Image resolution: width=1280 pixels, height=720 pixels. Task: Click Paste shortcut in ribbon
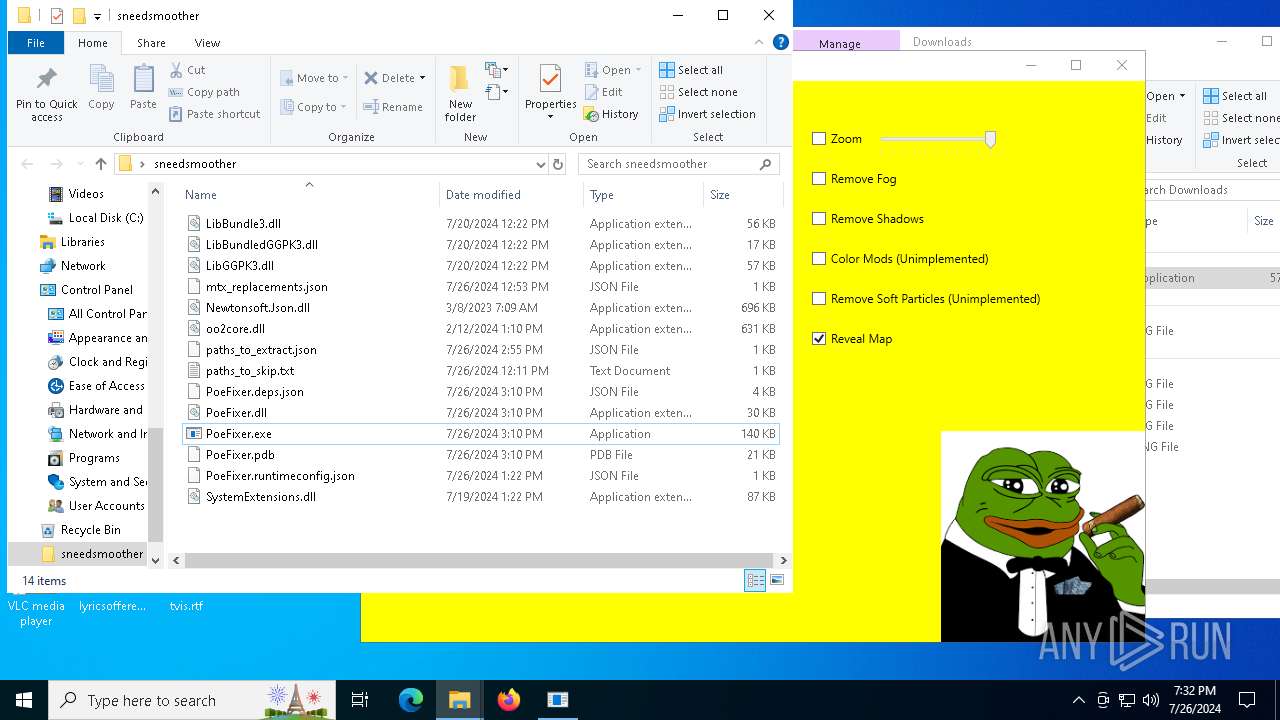pyautogui.click(x=215, y=114)
